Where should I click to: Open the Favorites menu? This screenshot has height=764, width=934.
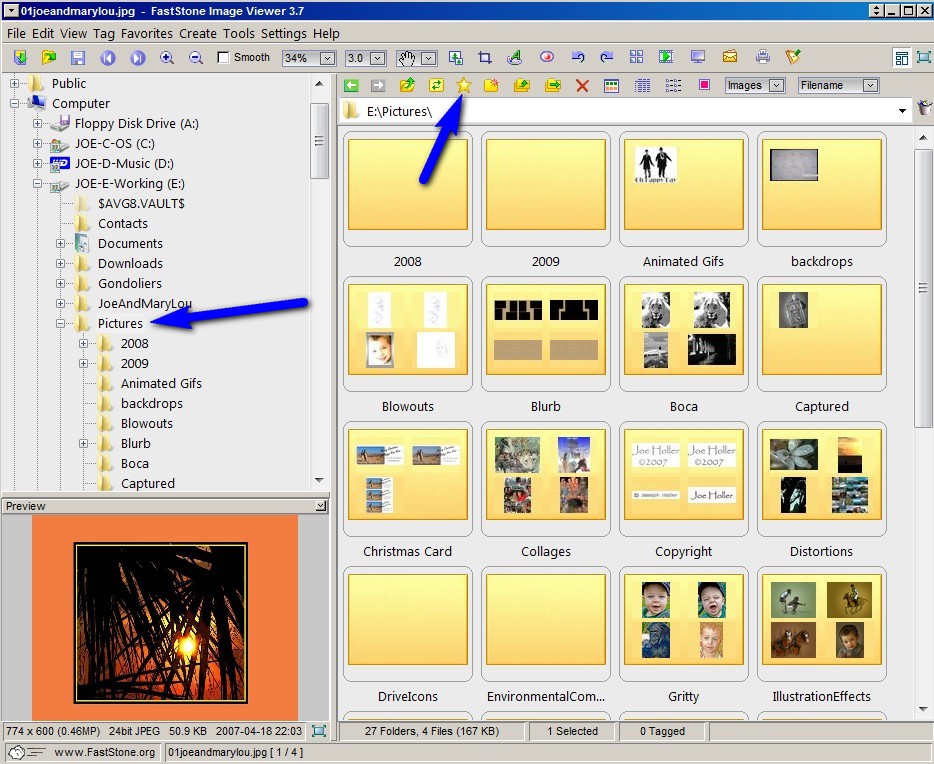147,33
